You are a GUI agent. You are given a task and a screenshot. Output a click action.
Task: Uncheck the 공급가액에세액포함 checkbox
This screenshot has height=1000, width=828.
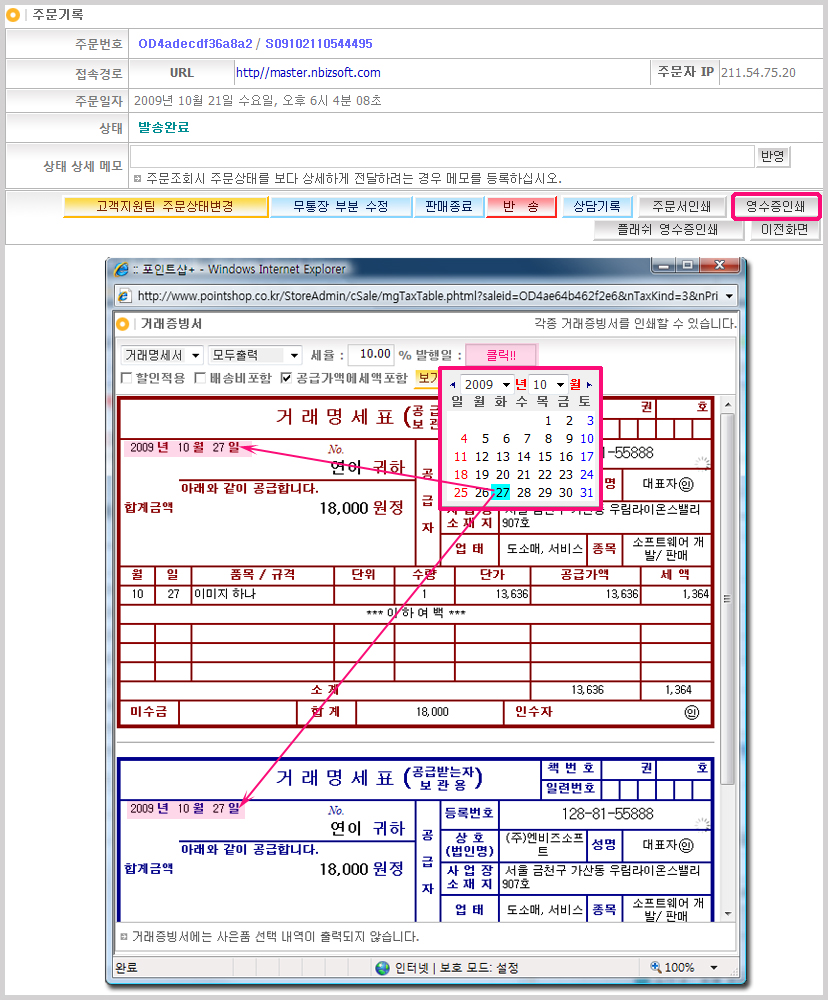coord(287,378)
